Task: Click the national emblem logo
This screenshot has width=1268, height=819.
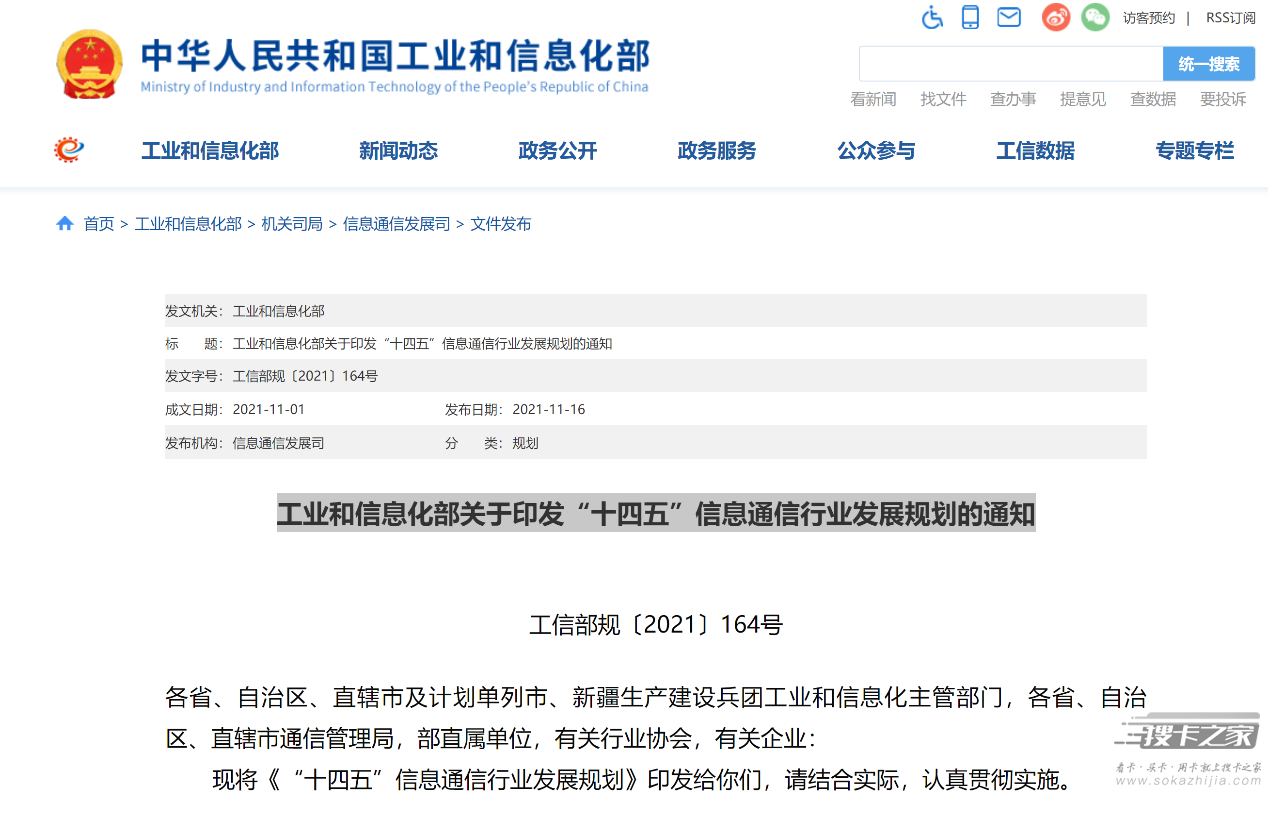Action: pyautogui.click(x=90, y=64)
